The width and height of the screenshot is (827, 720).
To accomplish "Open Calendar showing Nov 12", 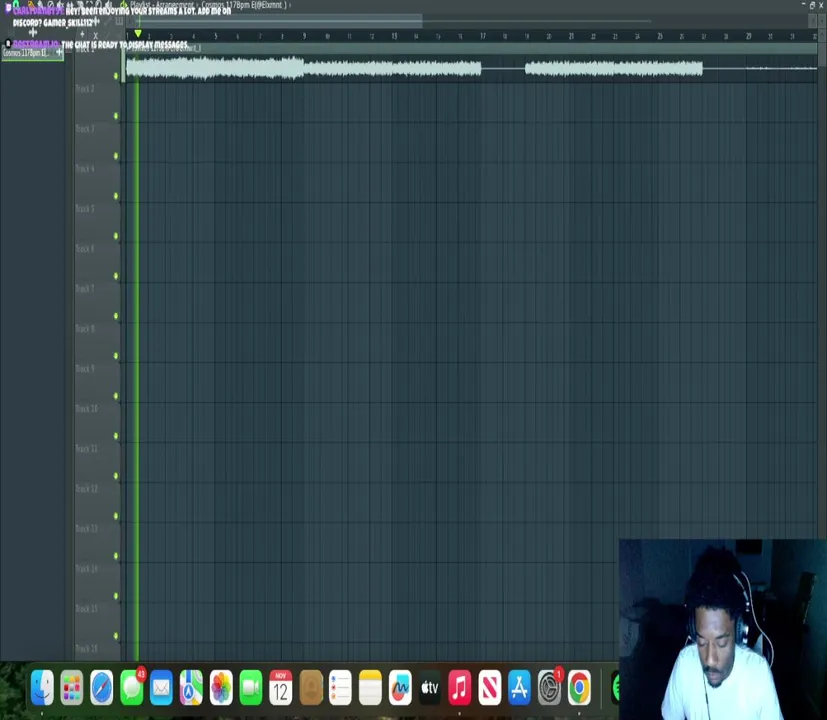I will pos(281,688).
